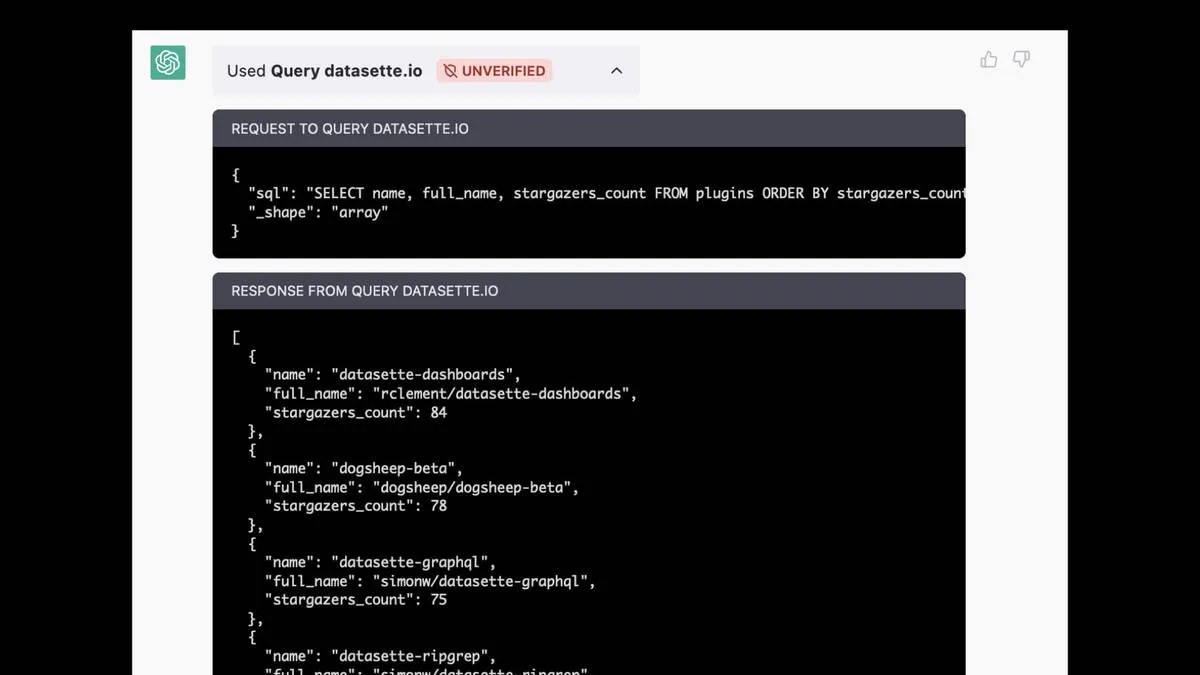
Task: Click the stargazers_count 75 line
Action: tap(356, 600)
